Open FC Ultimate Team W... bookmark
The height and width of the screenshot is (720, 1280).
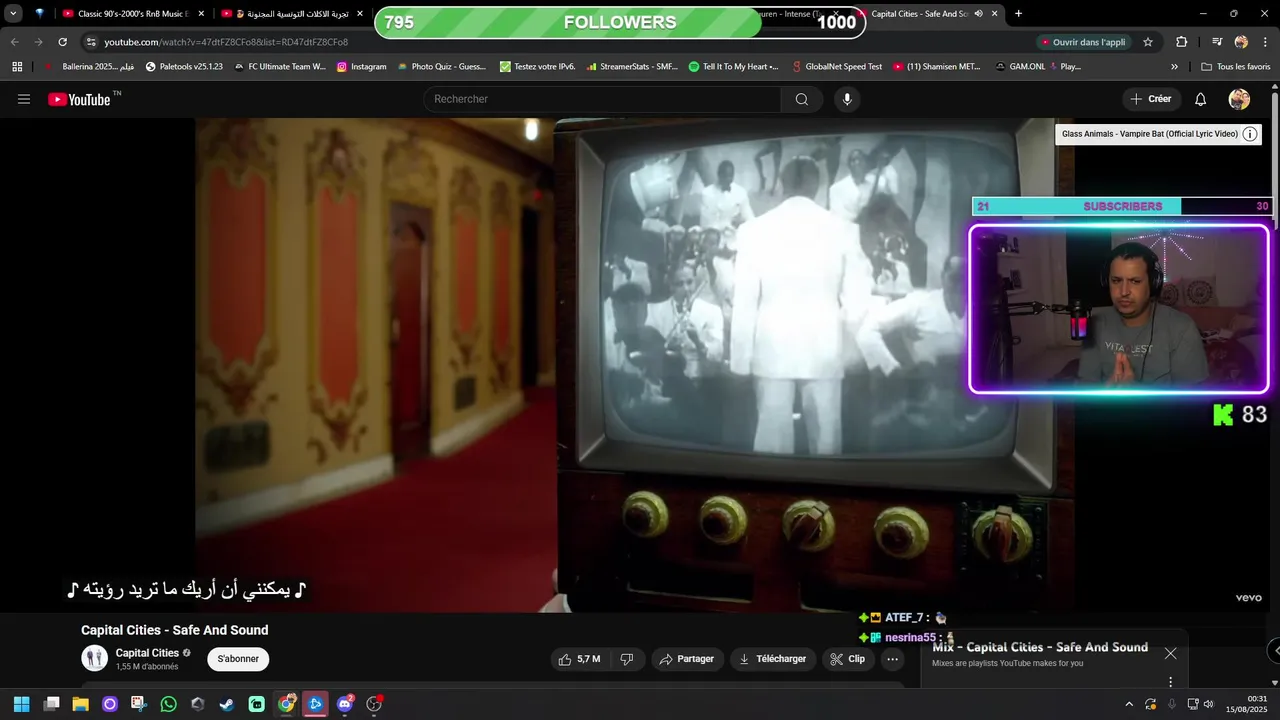(280, 67)
